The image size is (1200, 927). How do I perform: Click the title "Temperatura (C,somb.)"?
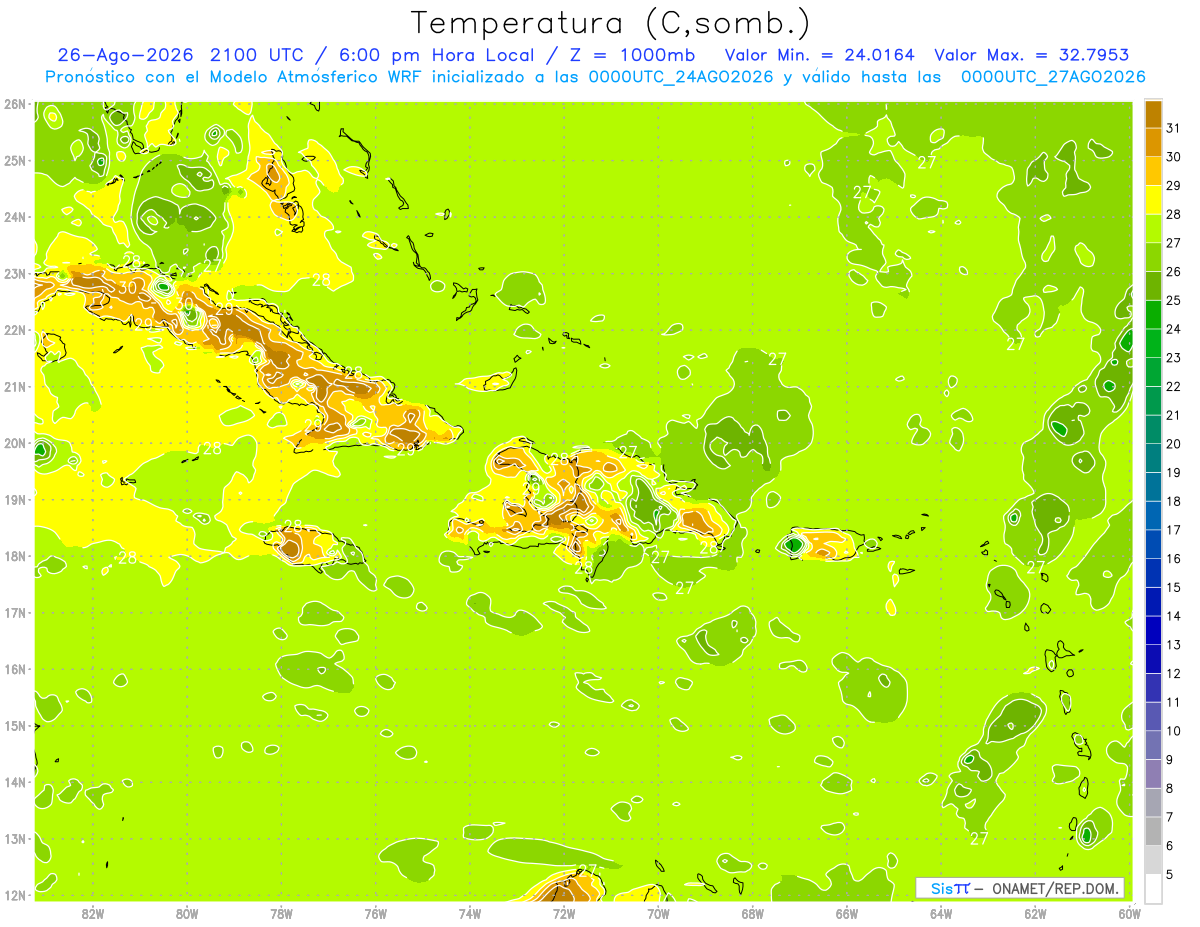[611, 22]
